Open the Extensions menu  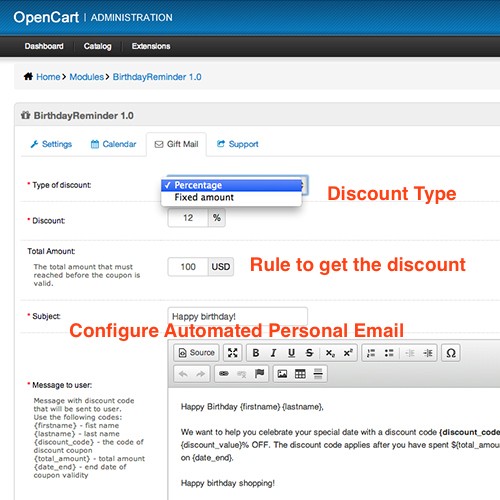coord(151,46)
